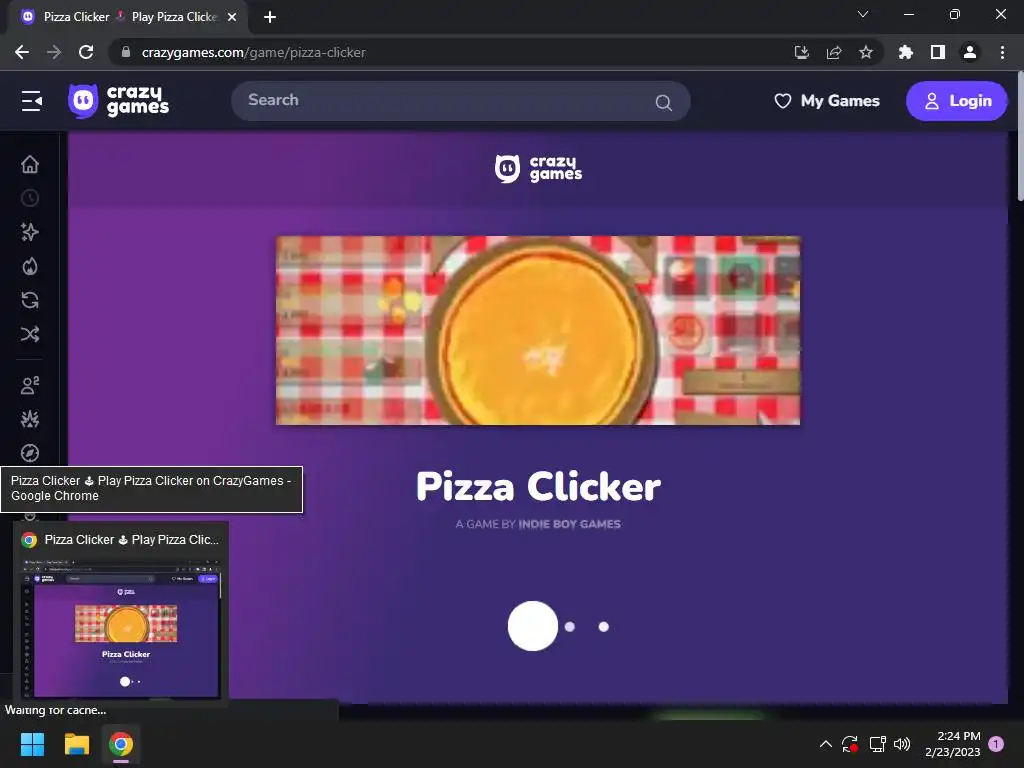Screen dimensions: 1024x768
Task: Open File Explorer from taskbar
Action: 76,744
